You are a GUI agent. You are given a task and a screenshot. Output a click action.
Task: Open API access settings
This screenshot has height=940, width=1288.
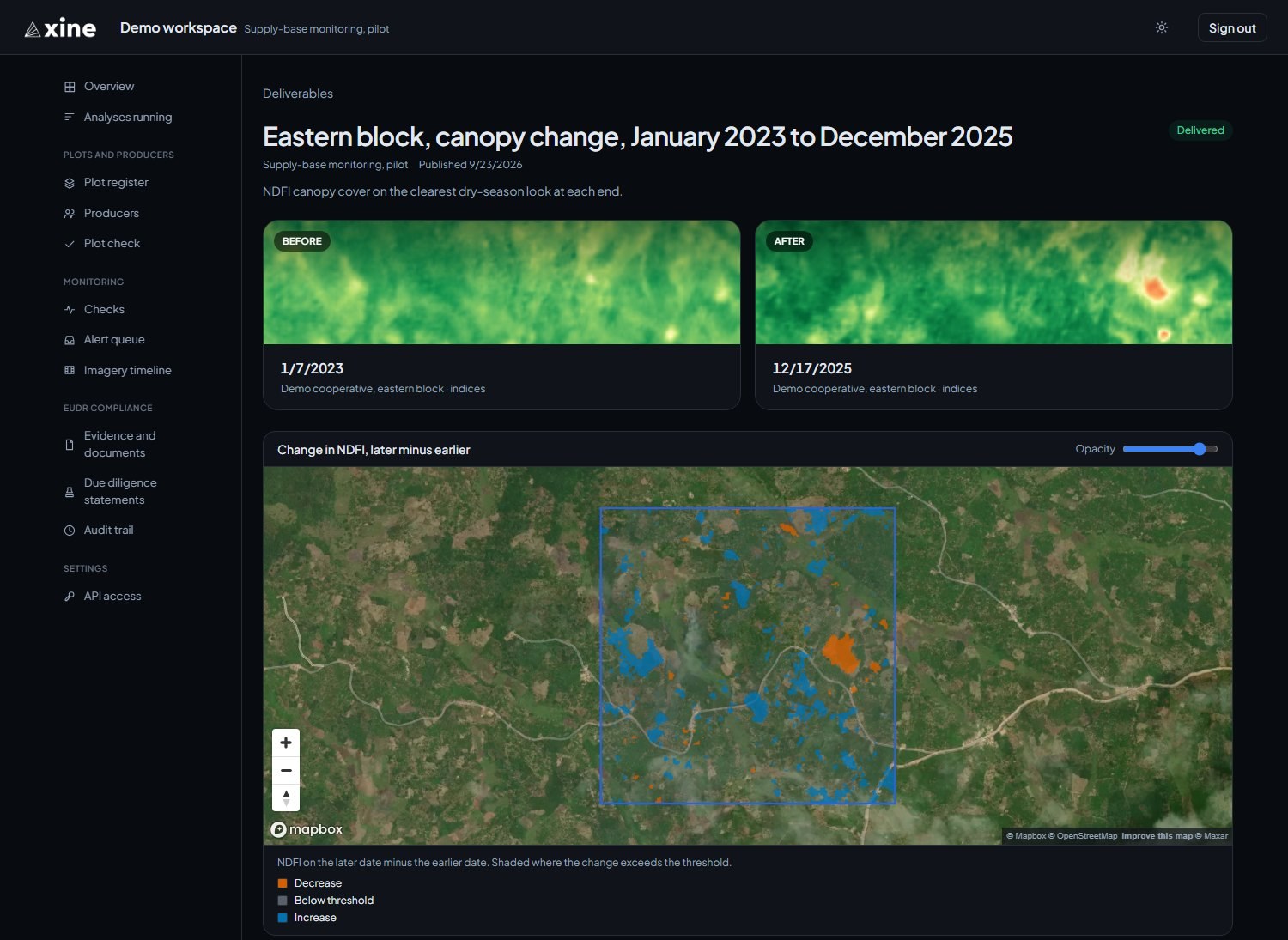click(x=112, y=596)
